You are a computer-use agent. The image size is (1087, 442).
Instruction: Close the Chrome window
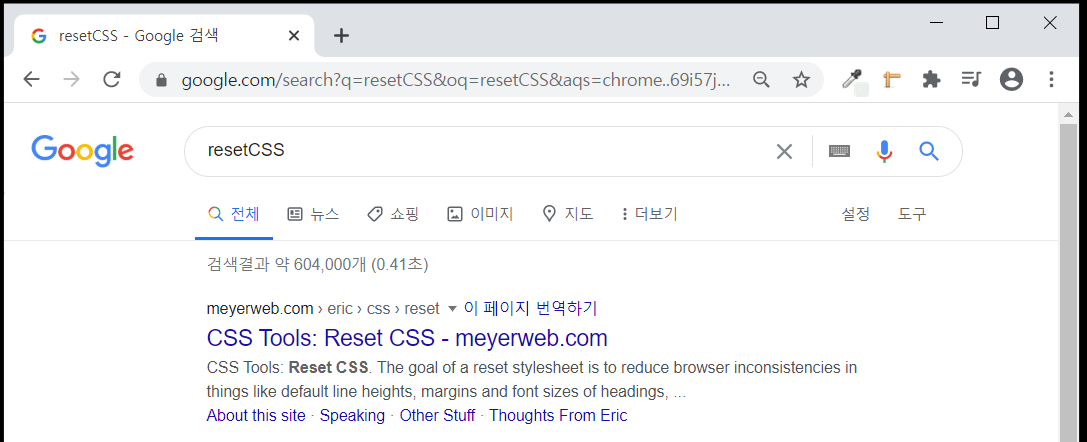[1050, 23]
